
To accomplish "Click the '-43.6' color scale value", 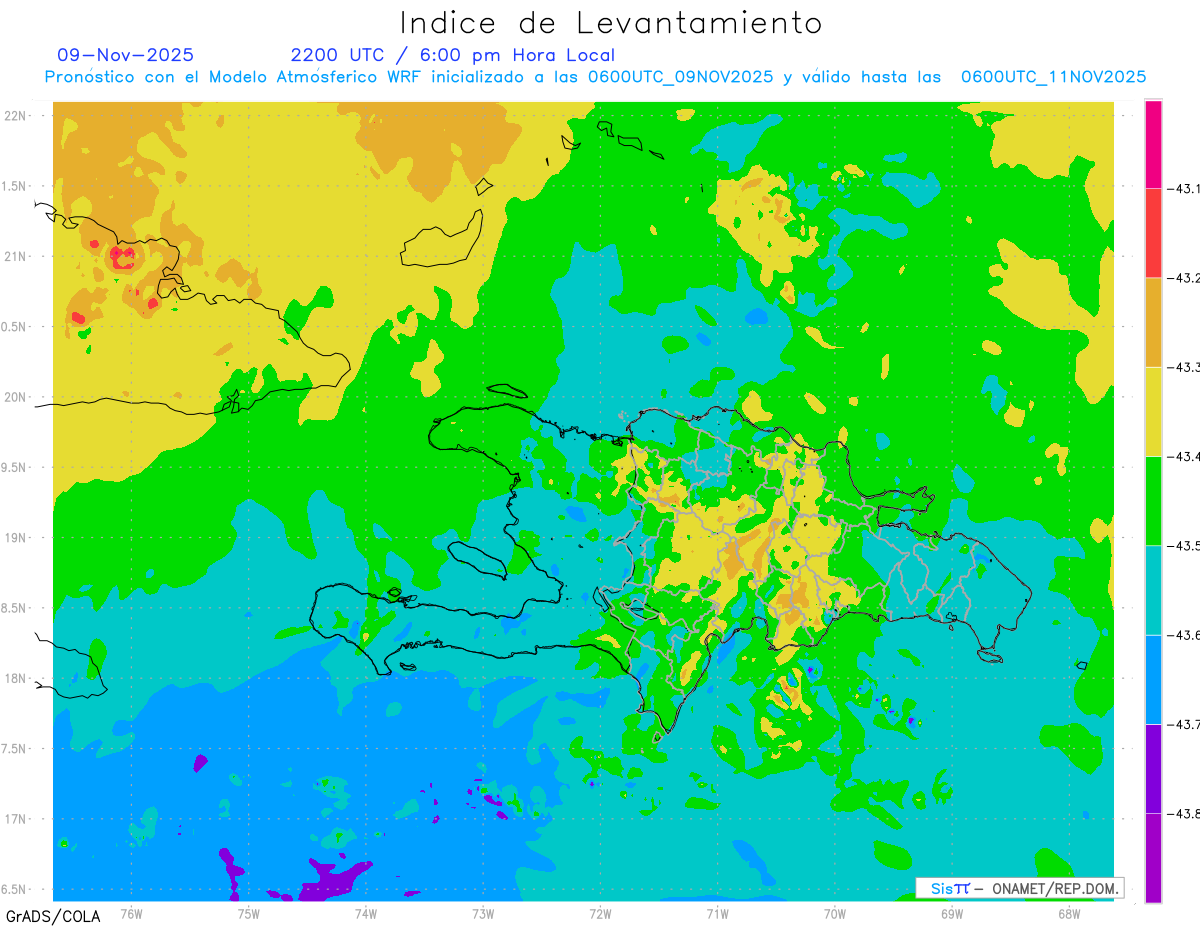I will pos(1184,634).
